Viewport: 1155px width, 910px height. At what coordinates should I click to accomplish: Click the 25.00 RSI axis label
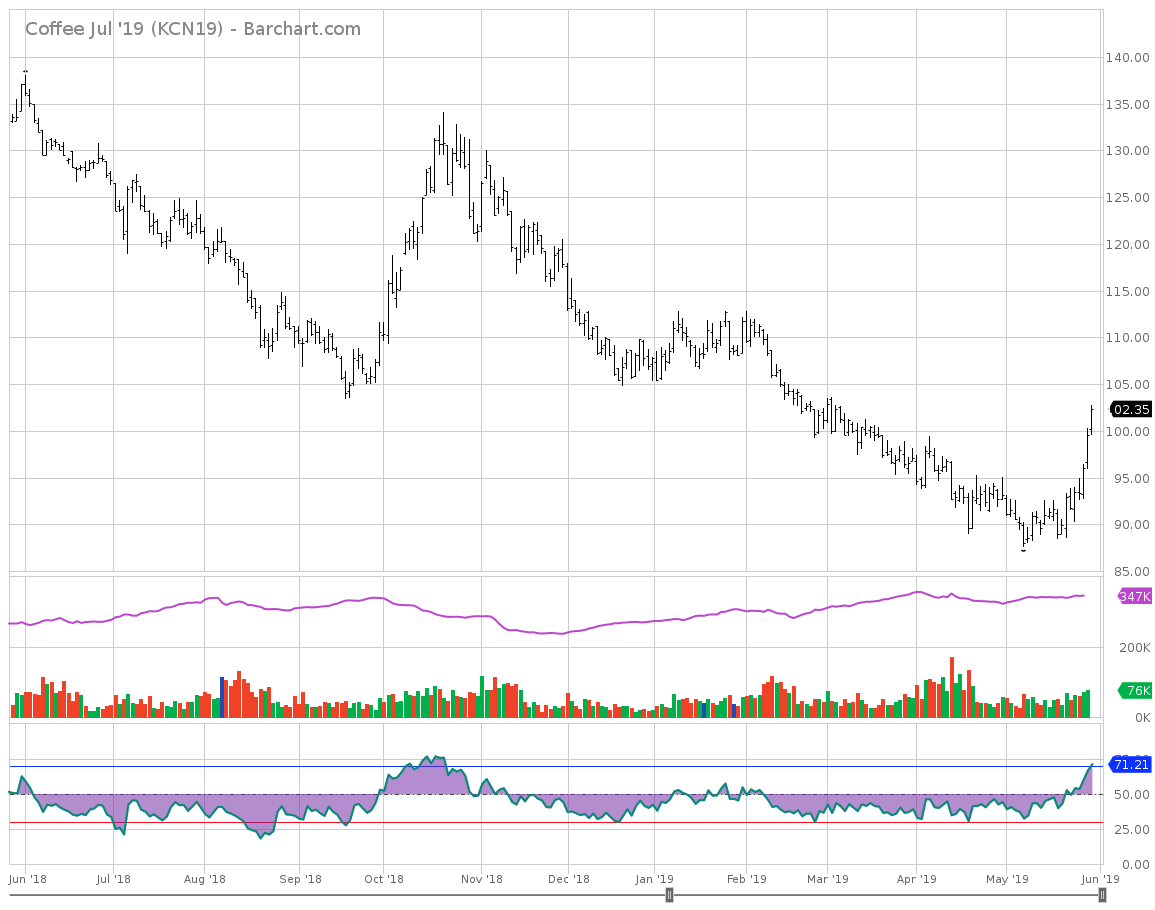(1131, 830)
